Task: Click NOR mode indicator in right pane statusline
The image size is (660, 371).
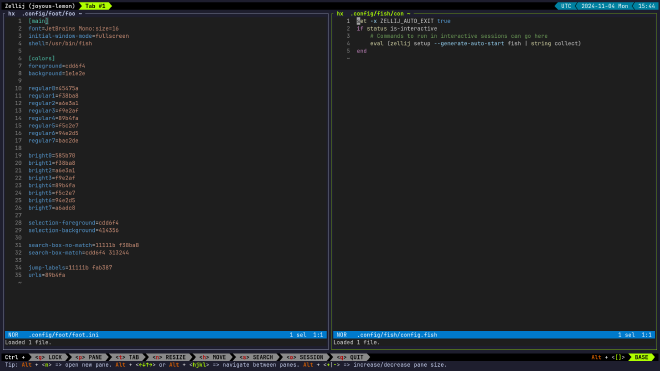Action: [341, 335]
